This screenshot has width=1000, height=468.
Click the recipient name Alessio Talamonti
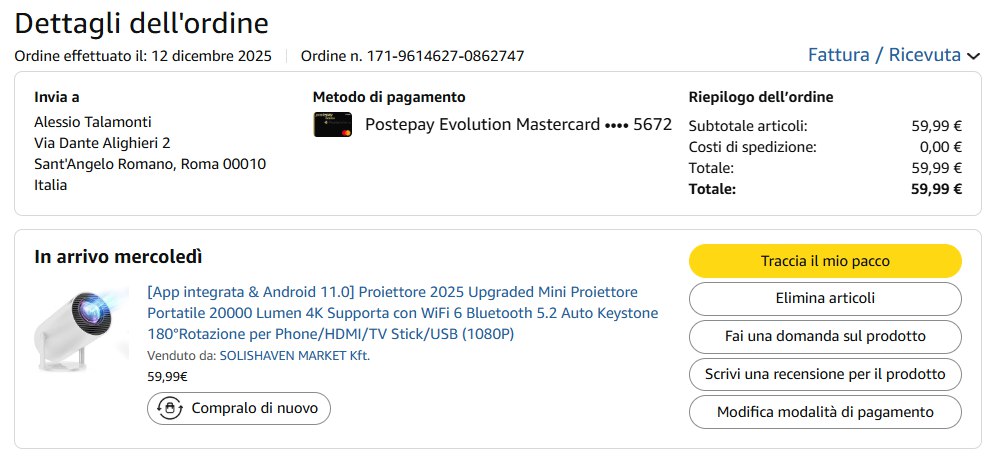tap(93, 122)
